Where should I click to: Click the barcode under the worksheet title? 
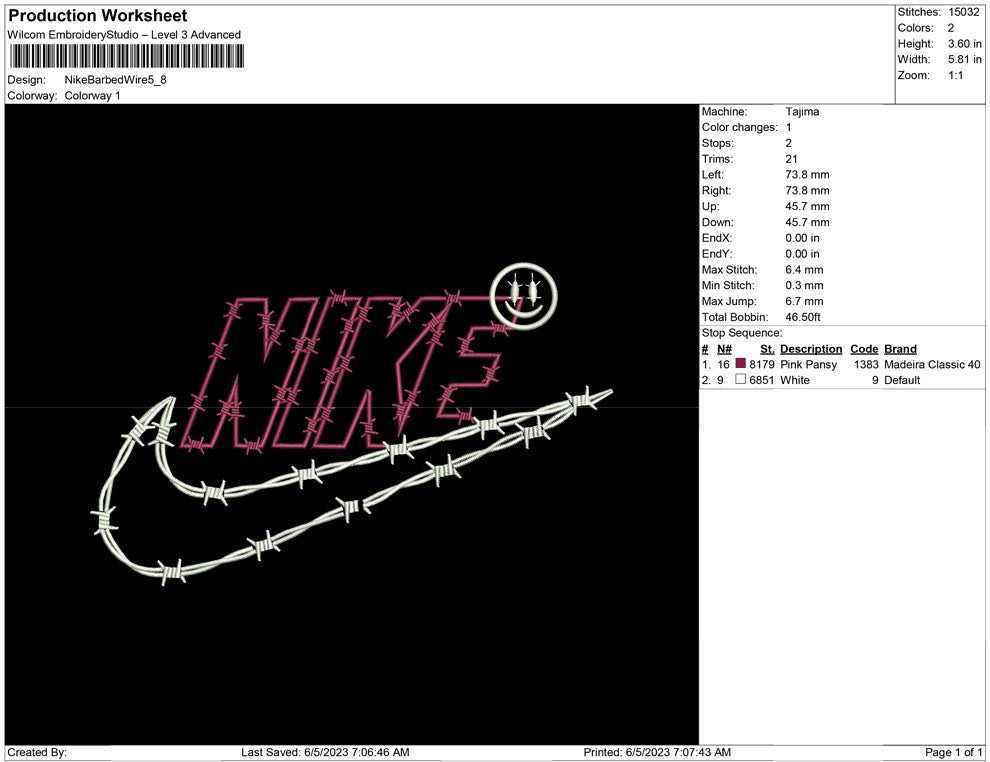[x=126, y=56]
